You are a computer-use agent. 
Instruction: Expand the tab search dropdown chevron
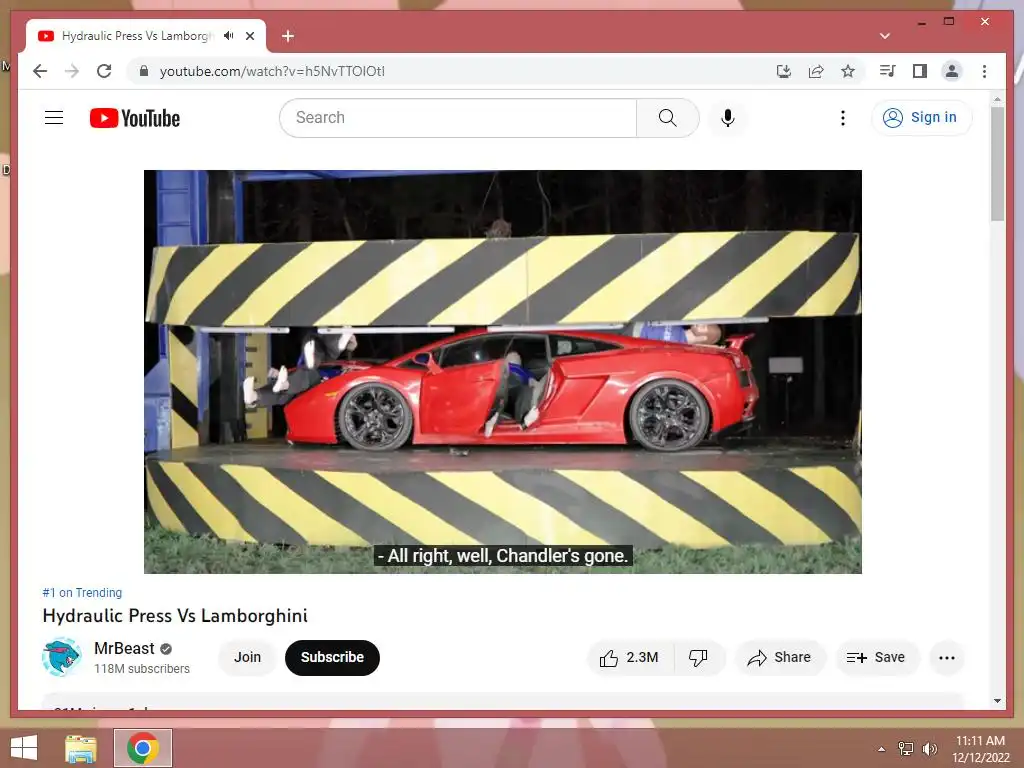885,36
